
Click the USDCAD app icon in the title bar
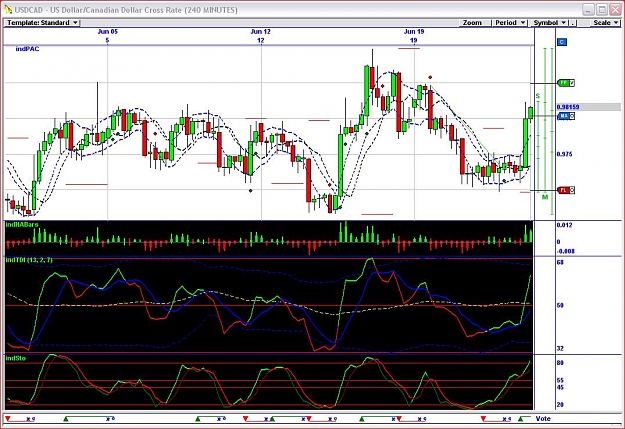8,9
